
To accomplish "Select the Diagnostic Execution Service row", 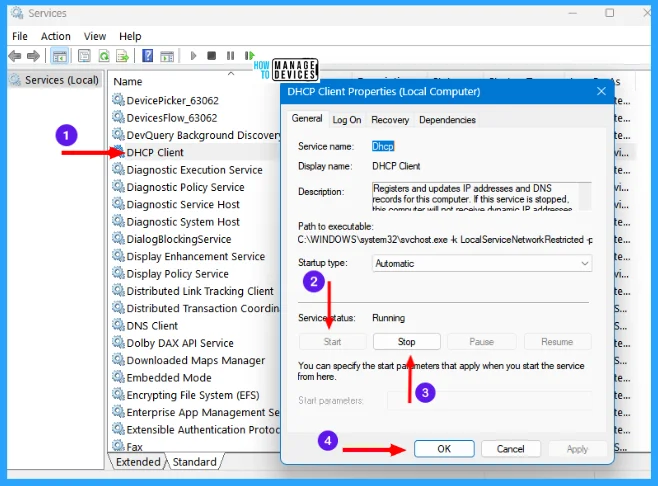I will click(x=194, y=170).
